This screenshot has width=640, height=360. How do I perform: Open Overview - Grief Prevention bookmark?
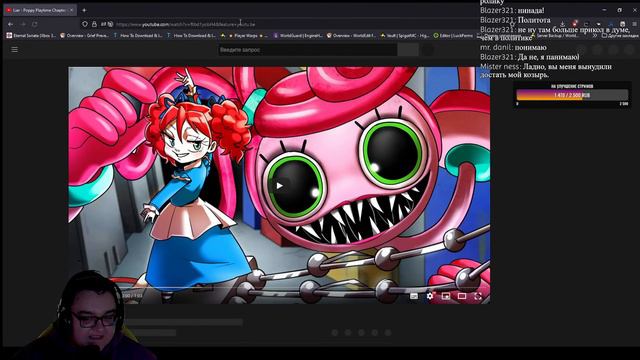pos(84,36)
